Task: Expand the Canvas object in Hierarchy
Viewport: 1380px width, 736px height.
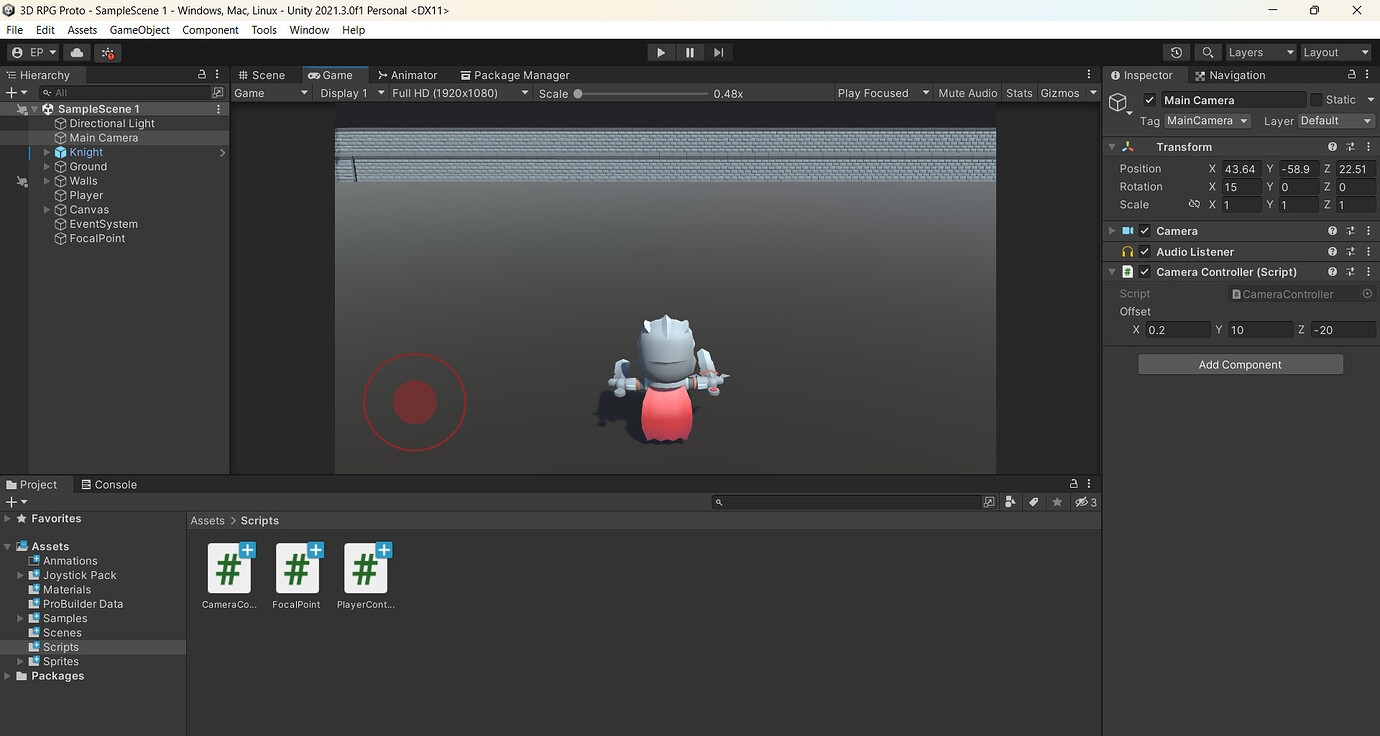Action: (47, 210)
